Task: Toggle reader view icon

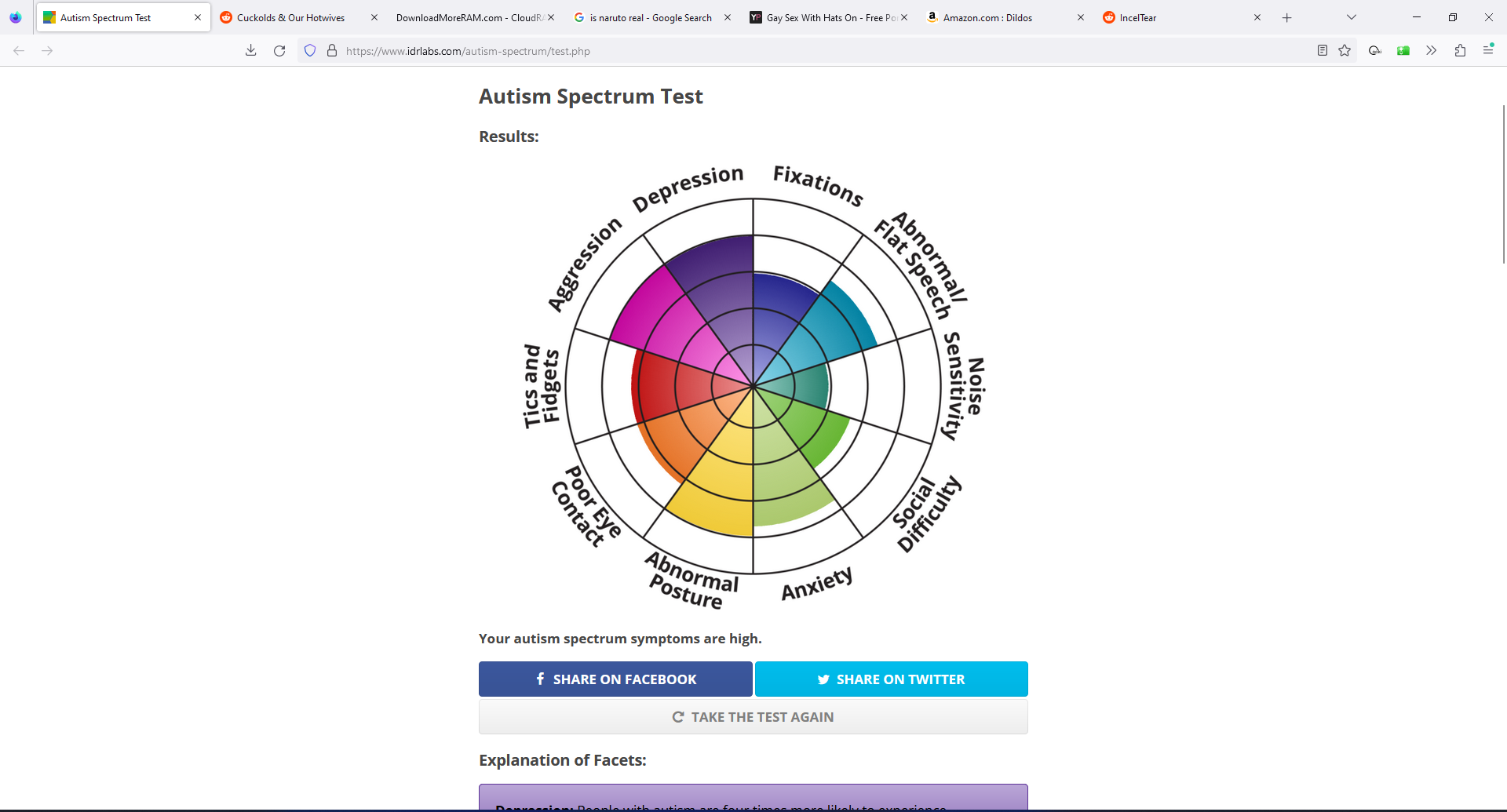Action: pyautogui.click(x=1323, y=50)
